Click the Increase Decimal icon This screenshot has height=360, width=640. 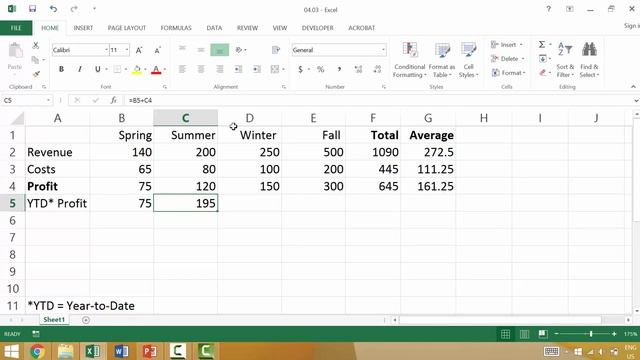pos(358,69)
